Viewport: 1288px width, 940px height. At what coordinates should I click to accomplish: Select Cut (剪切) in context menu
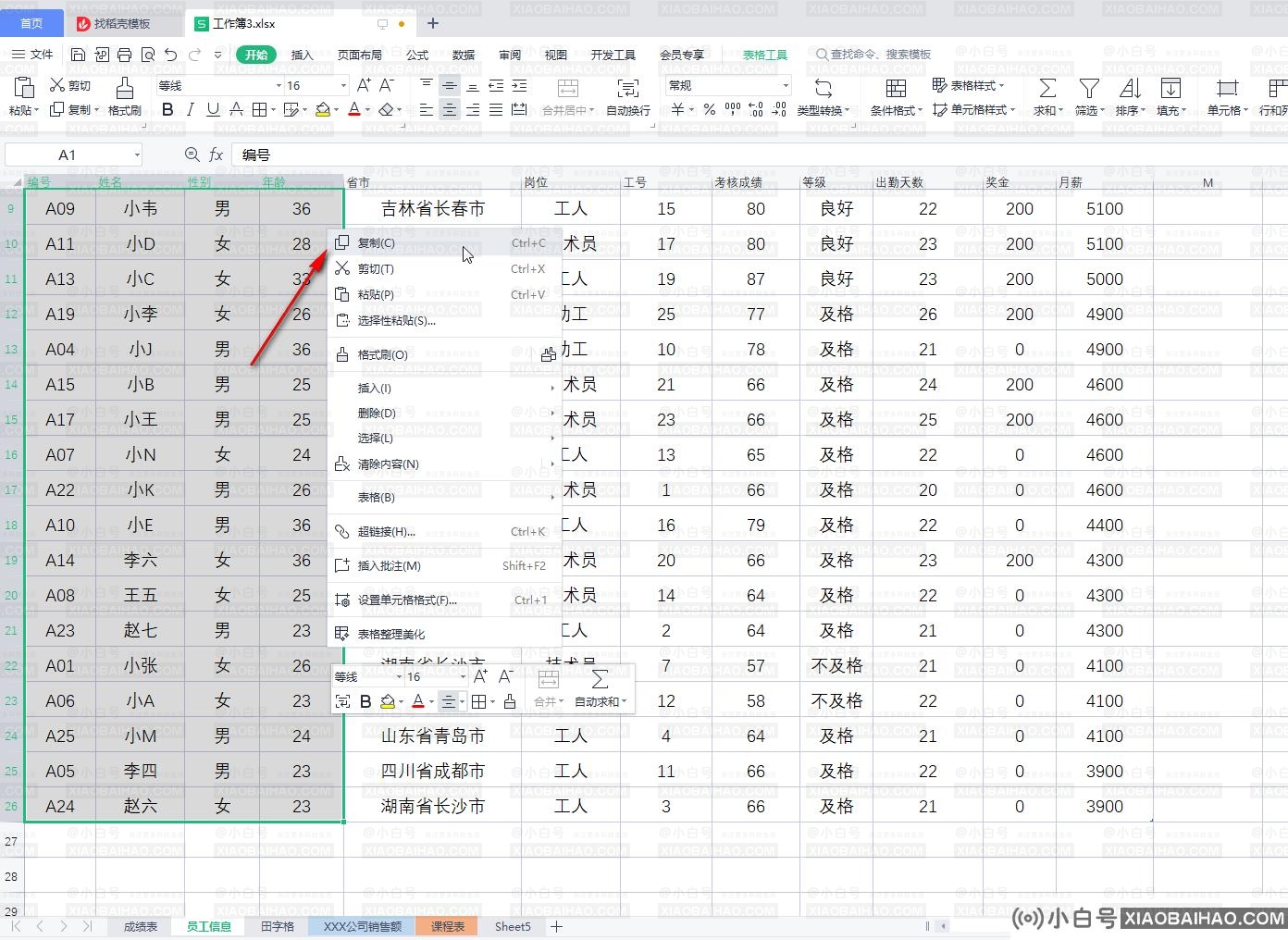pos(446,269)
